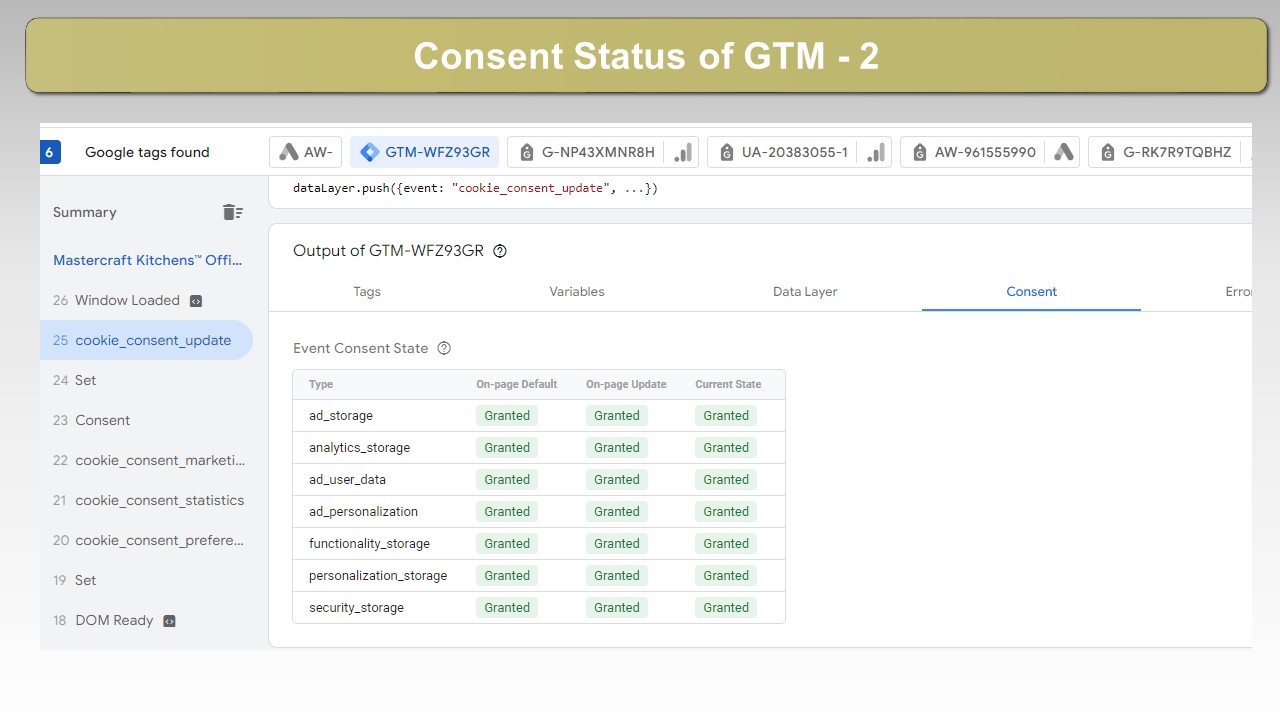Click the tag icon beside G-NP43XMNR8H
Image resolution: width=1280 pixels, height=720 pixels.
pos(527,152)
